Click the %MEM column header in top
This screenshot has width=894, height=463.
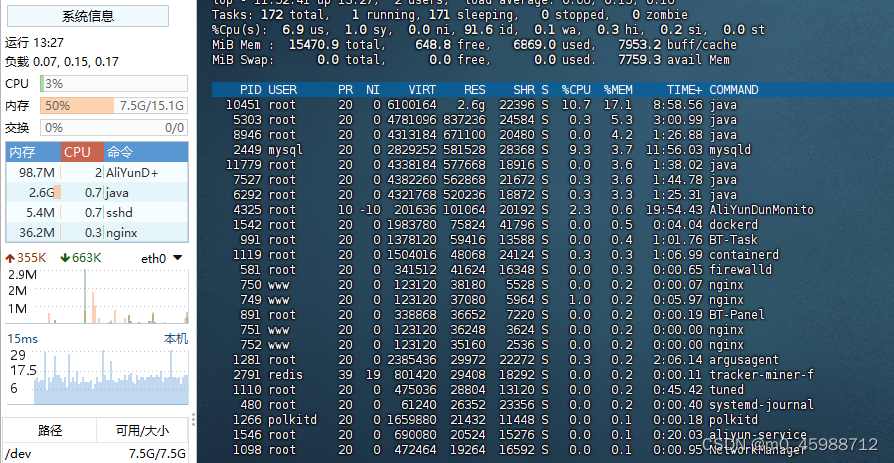pyautogui.click(x=618, y=90)
